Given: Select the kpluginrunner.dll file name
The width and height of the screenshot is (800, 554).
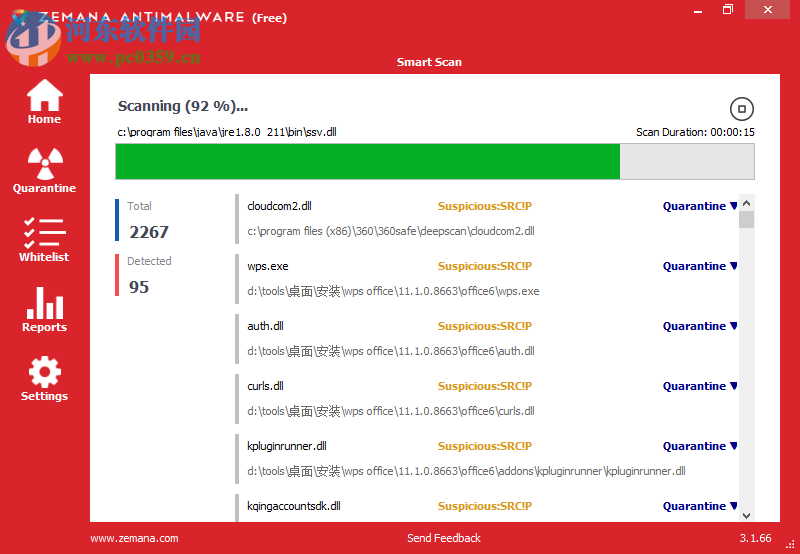Looking at the screenshot, I should coord(287,446).
